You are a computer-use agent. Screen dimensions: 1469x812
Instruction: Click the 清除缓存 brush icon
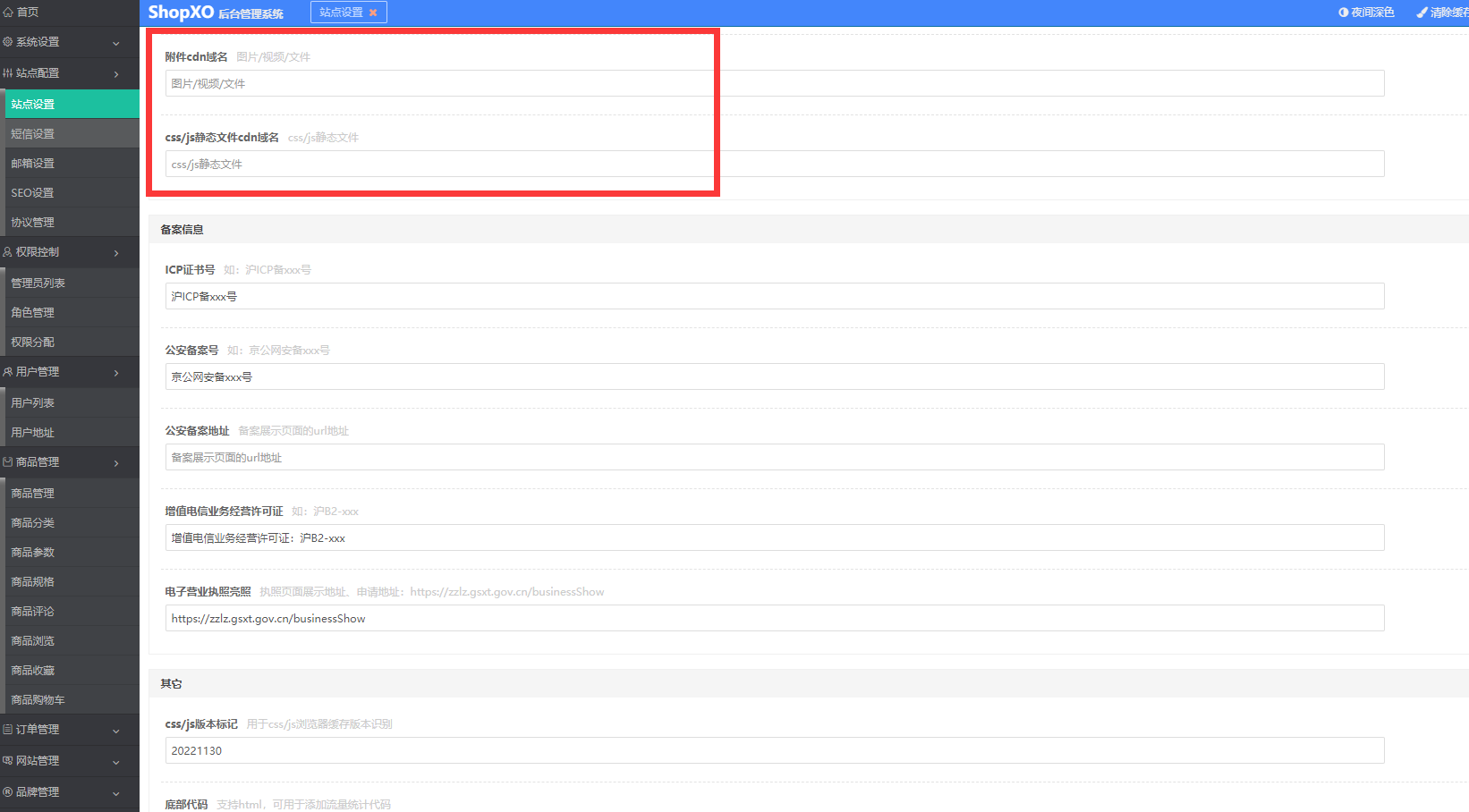point(1422,13)
